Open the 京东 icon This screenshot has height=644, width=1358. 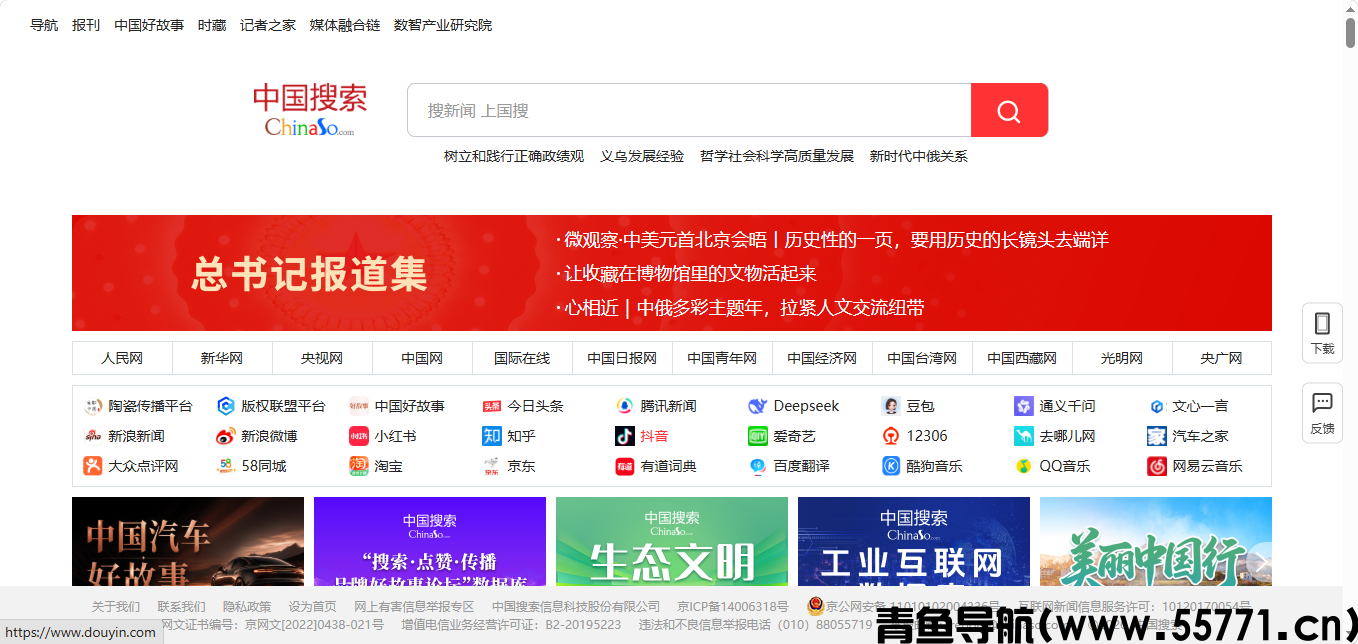tap(492, 466)
